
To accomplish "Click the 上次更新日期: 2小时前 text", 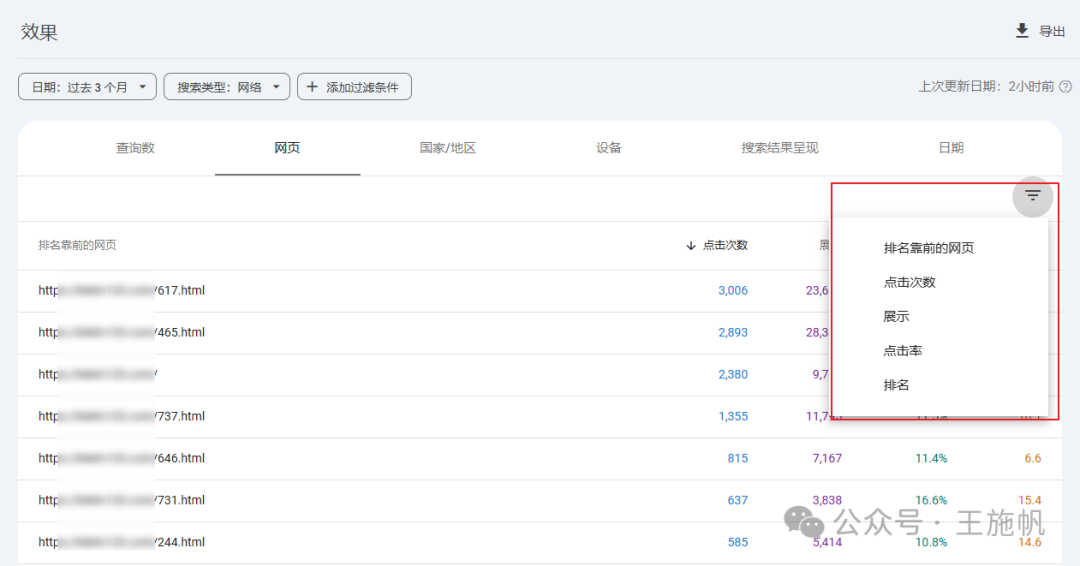I will tap(986, 87).
